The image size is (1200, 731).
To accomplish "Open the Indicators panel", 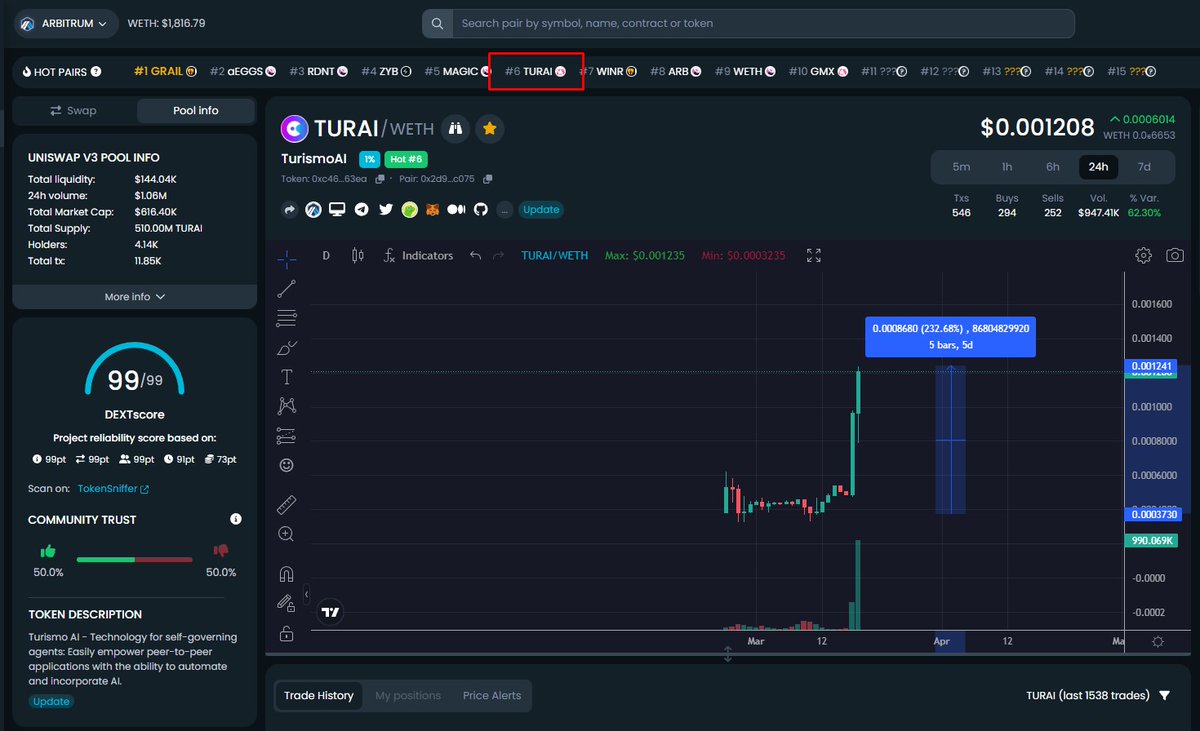I will click(x=418, y=256).
